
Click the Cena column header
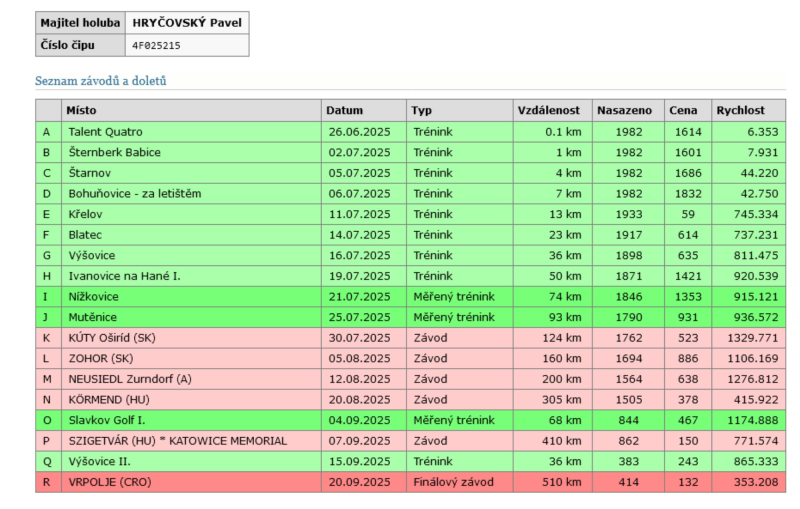tap(683, 110)
